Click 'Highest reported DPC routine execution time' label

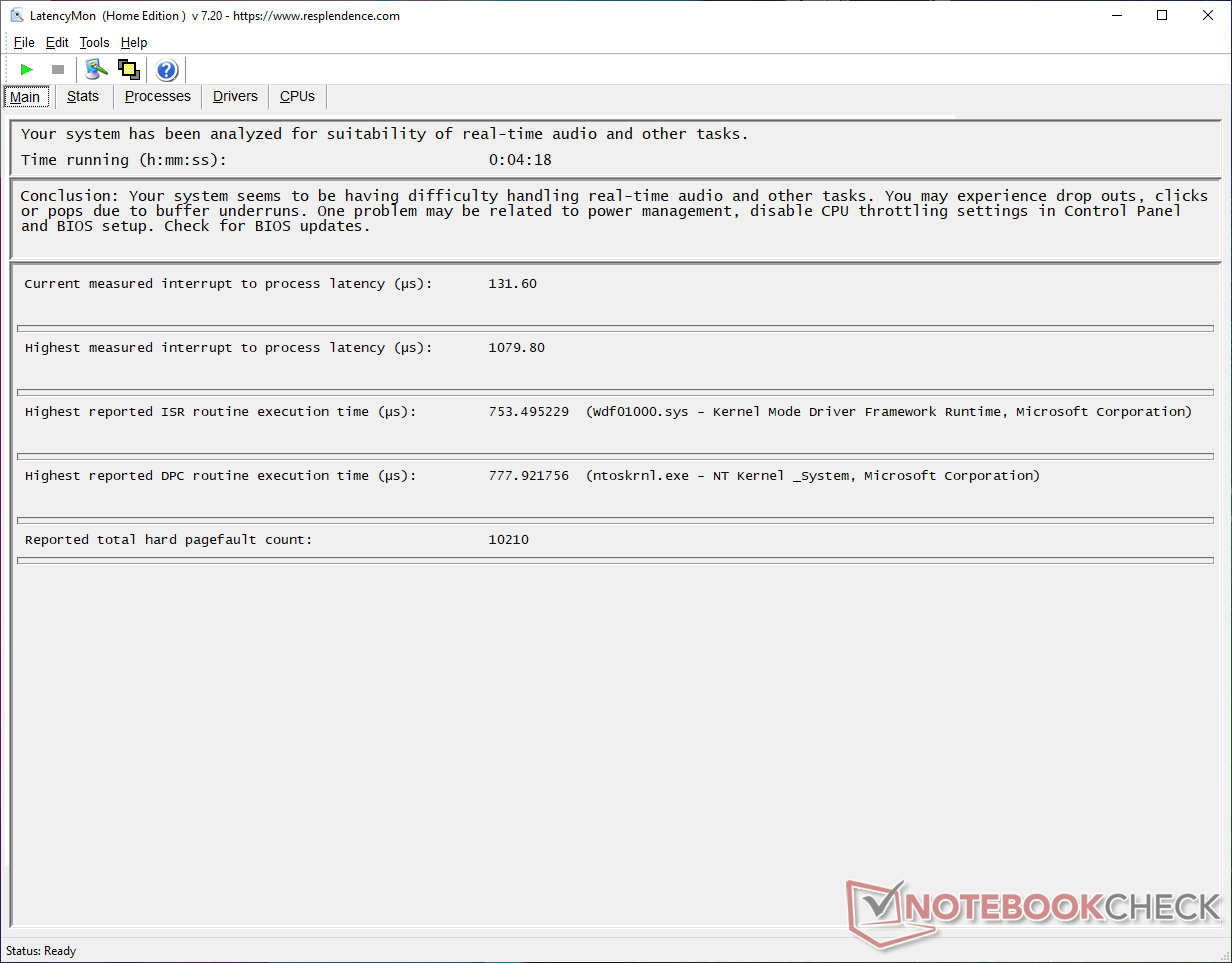(x=220, y=476)
